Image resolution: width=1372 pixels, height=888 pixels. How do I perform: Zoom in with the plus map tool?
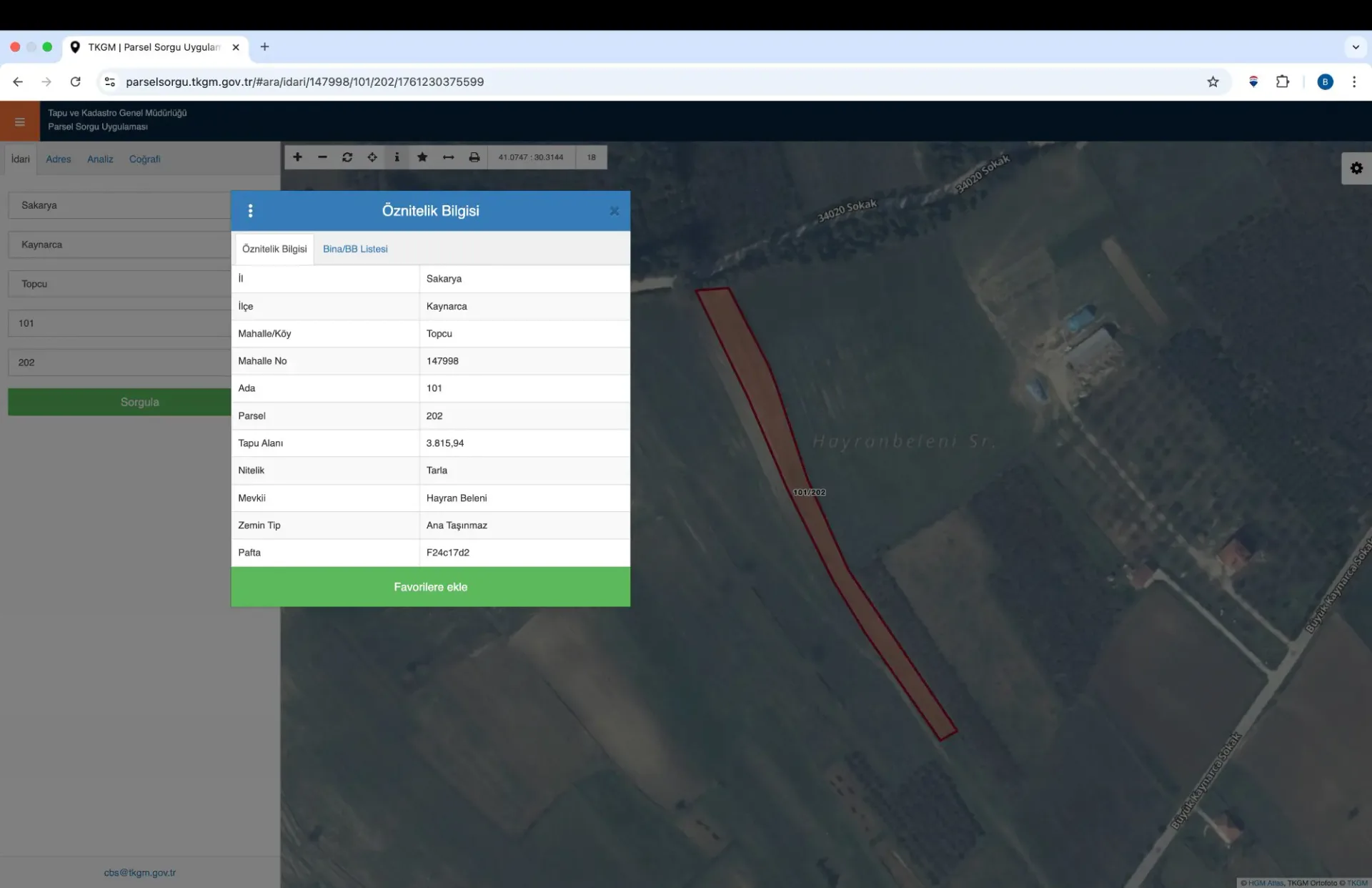tap(297, 157)
